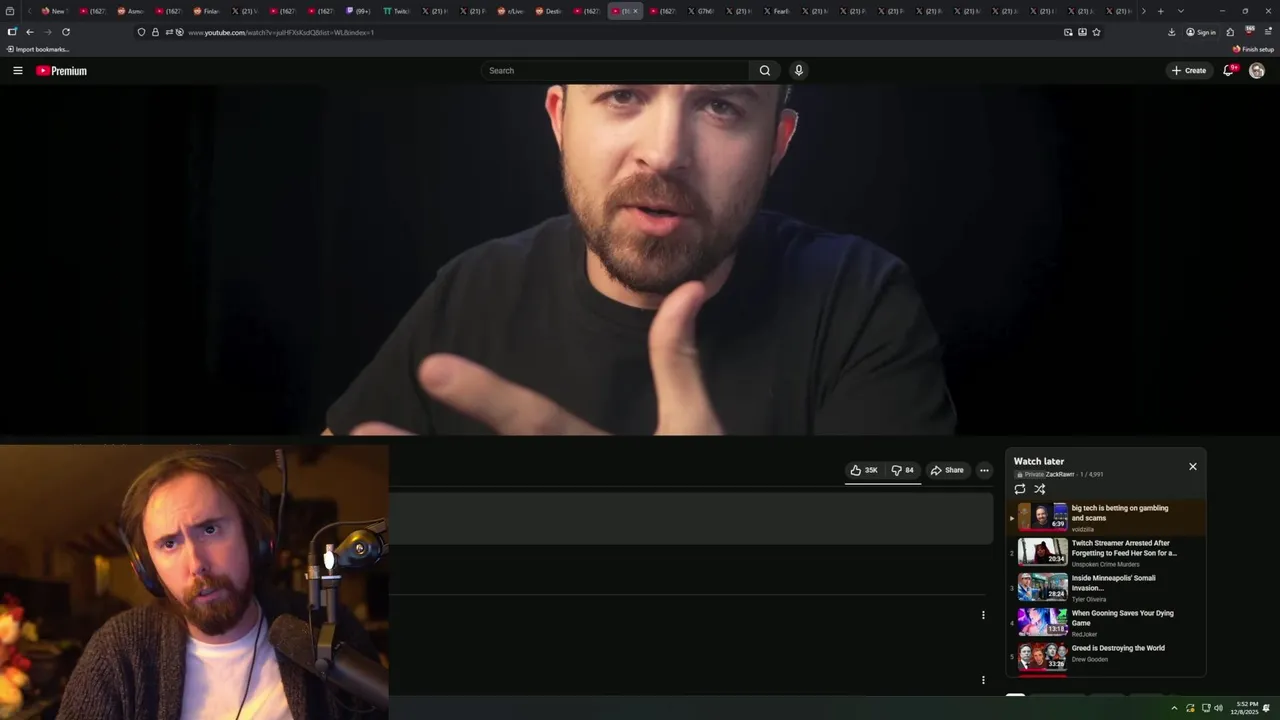
Task: Click thumbnail of the 33:28 playlist video
Action: [x=1043, y=657]
